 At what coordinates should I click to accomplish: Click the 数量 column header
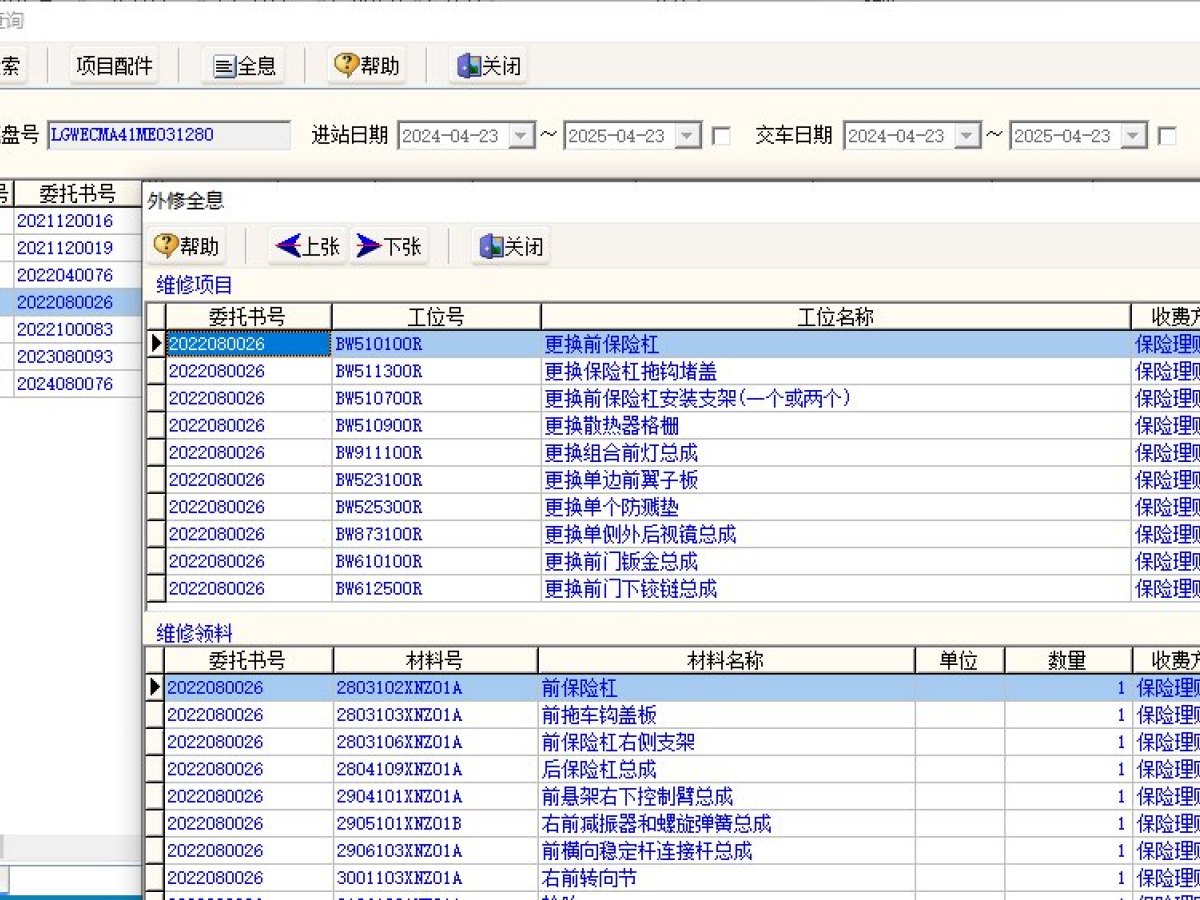pos(1067,660)
